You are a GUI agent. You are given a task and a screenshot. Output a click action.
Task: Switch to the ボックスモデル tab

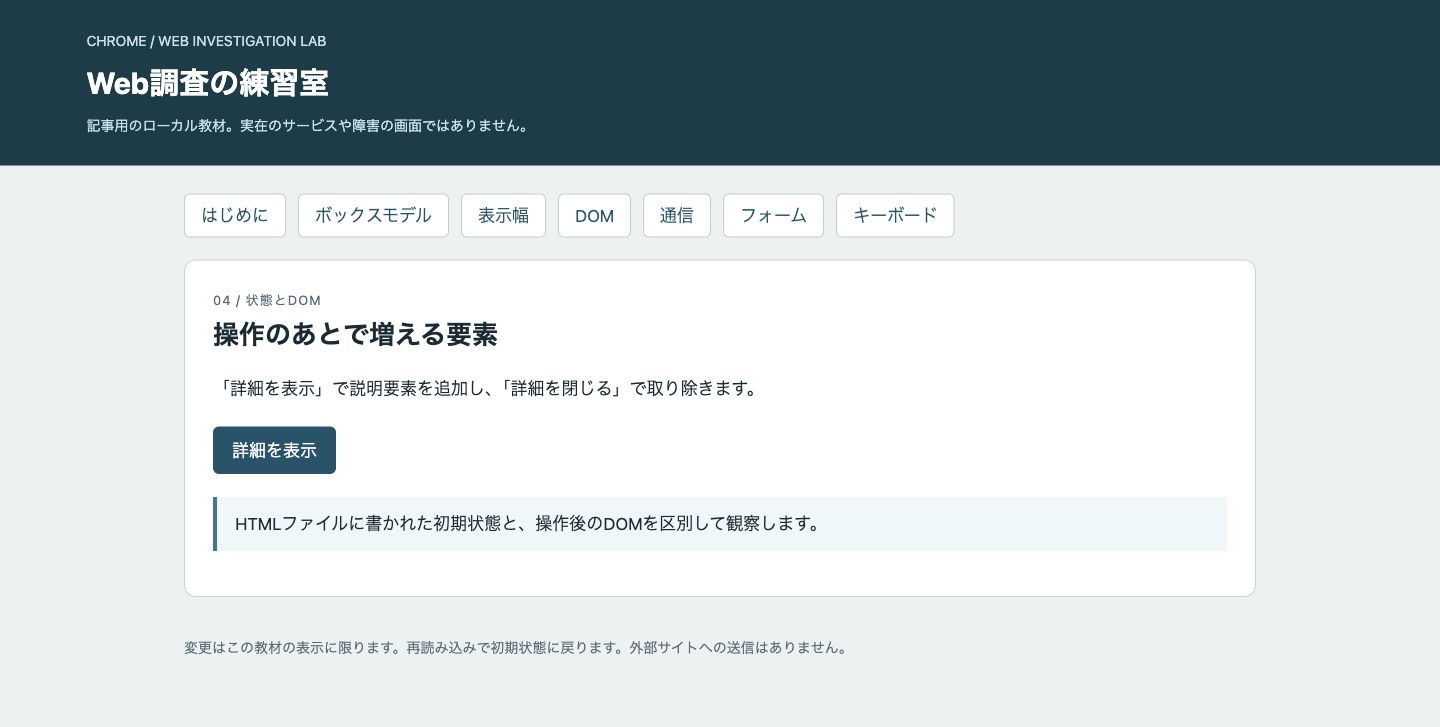(373, 215)
